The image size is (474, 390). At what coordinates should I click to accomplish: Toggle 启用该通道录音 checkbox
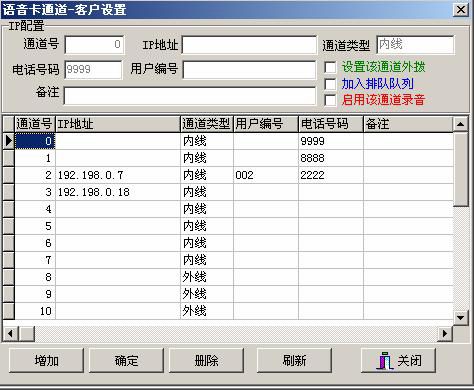[330, 100]
